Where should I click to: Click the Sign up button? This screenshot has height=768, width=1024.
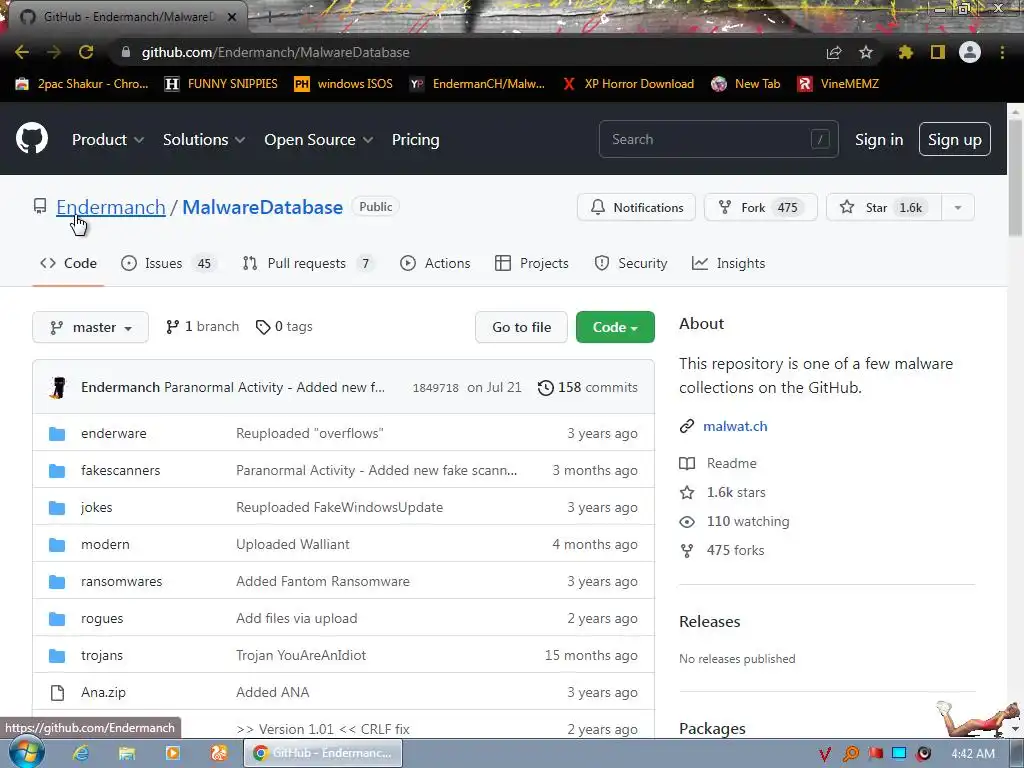955,140
